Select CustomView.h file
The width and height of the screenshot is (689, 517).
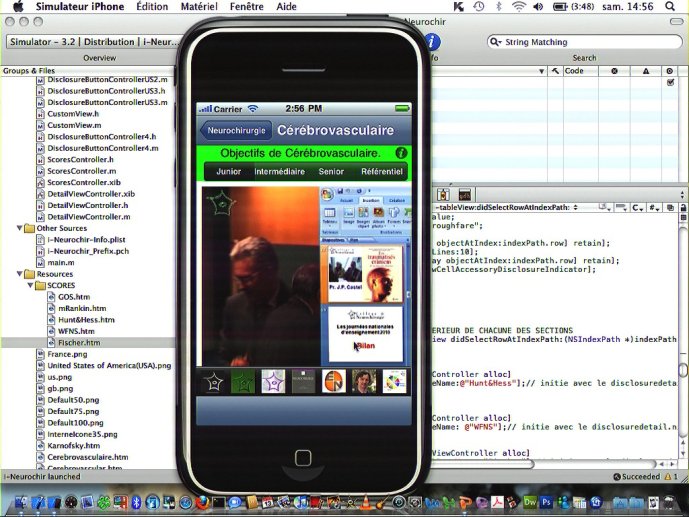[73, 114]
